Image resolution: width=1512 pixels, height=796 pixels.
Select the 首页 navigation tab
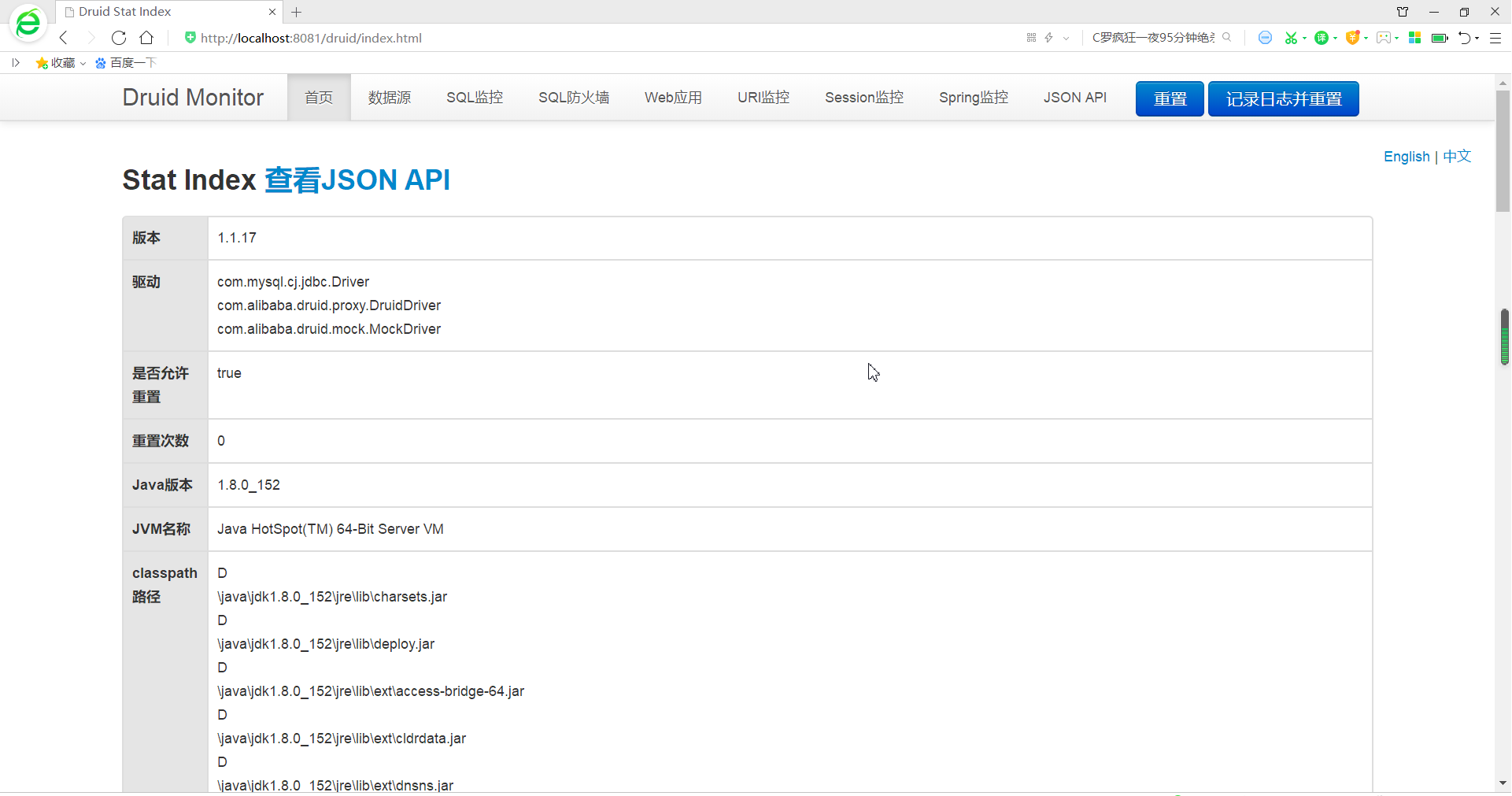point(319,98)
